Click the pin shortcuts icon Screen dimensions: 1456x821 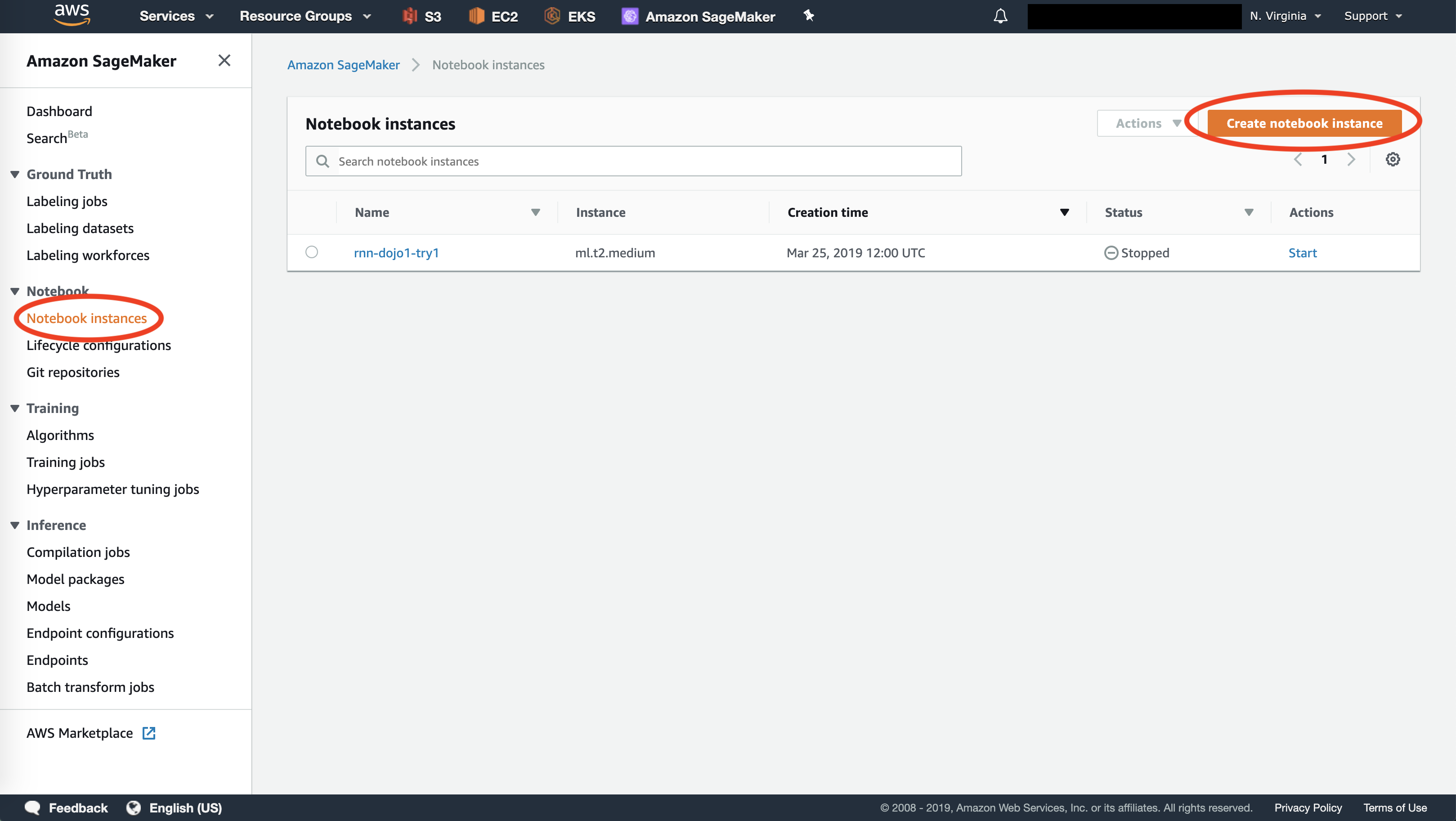point(809,16)
